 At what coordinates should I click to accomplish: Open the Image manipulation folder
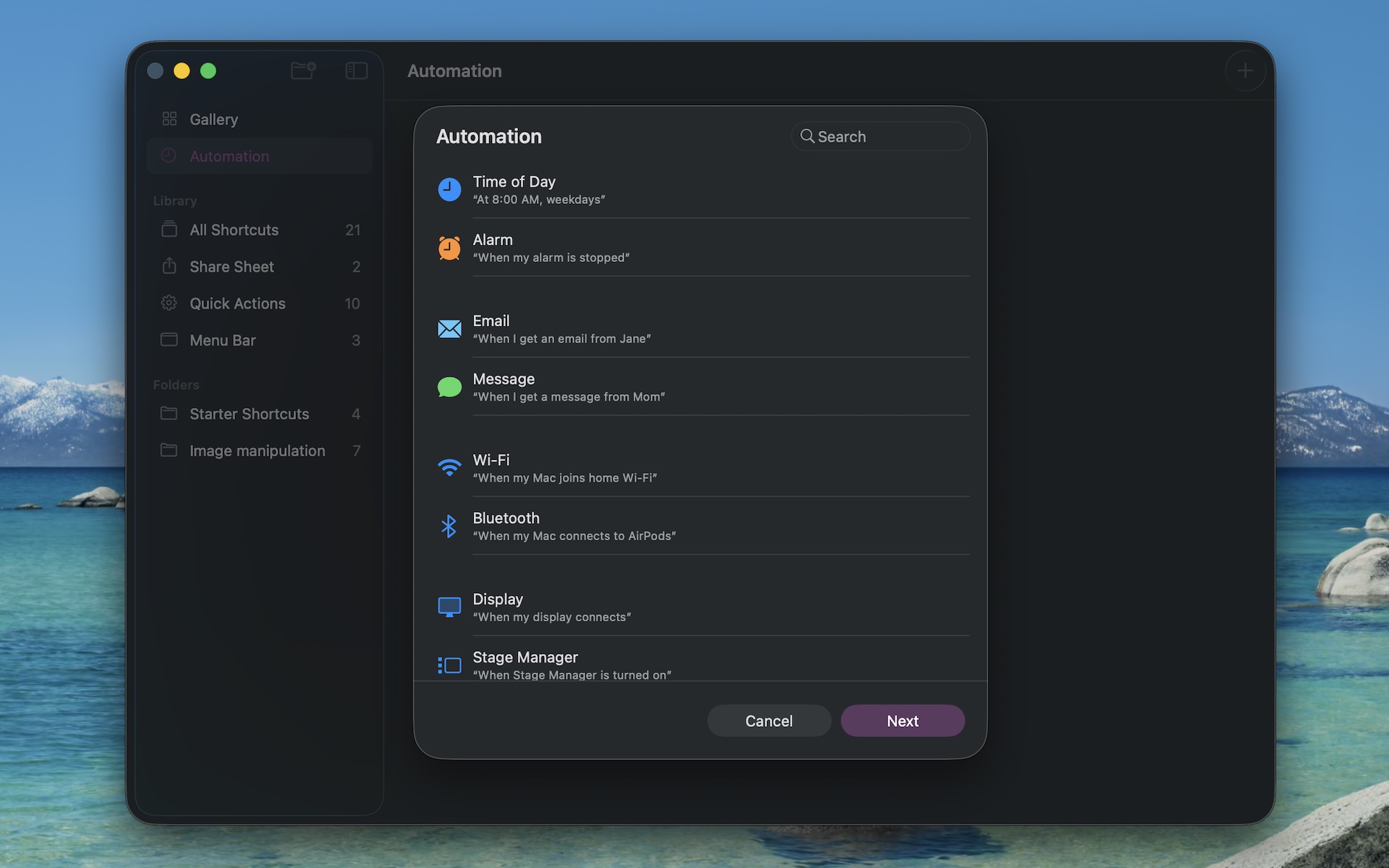(259, 451)
